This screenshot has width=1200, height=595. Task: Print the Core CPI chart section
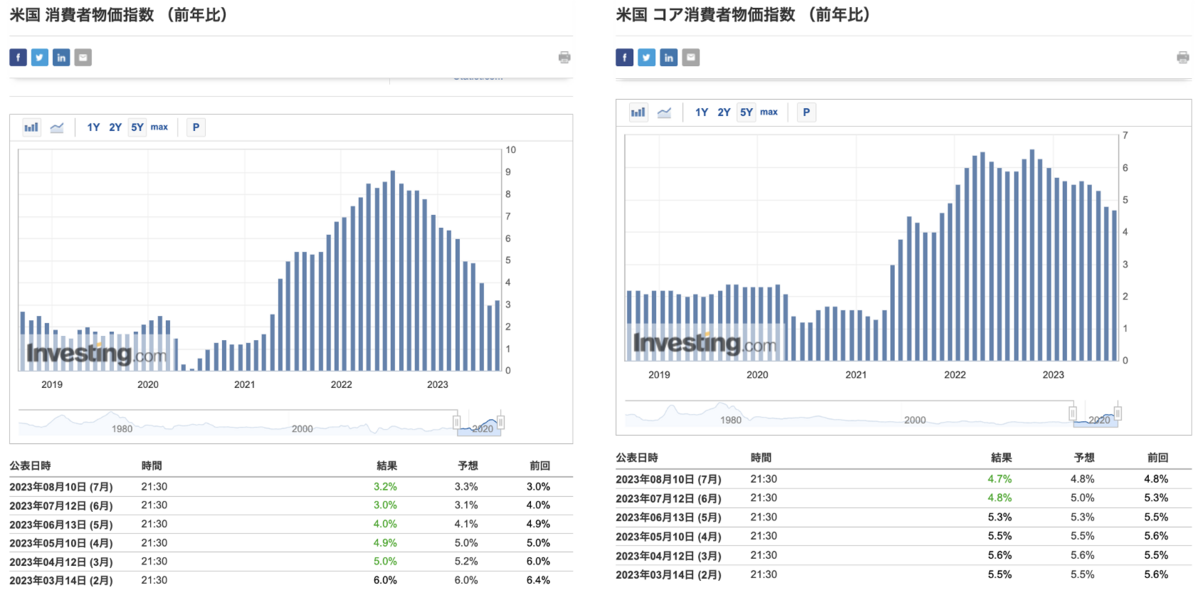(1183, 57)
